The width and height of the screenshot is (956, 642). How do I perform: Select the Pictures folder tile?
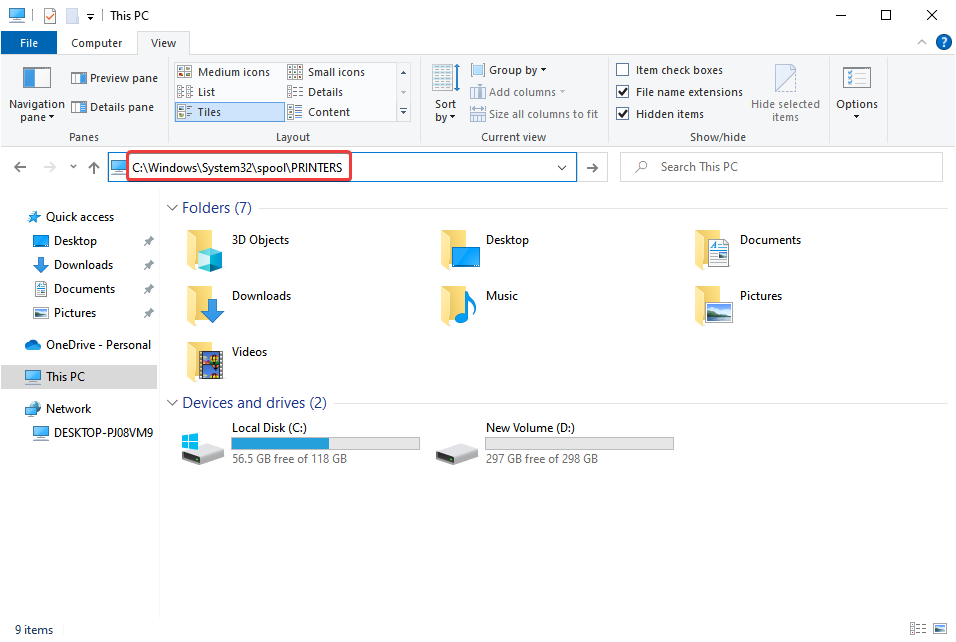tap(738, 306)
